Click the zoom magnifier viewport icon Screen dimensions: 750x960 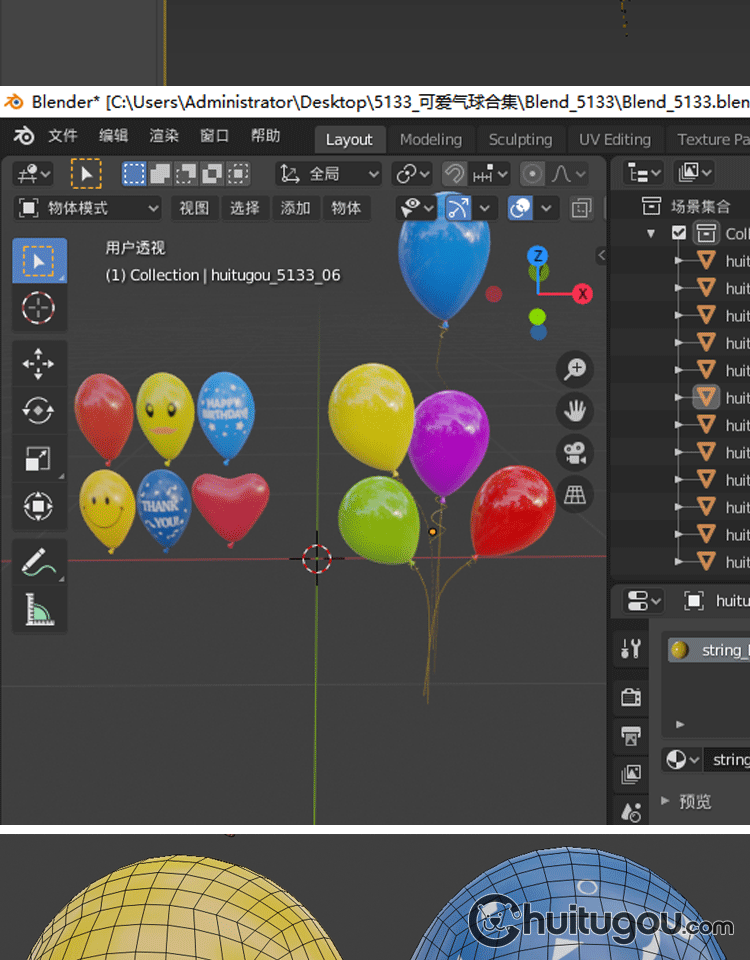[x=575, y=369]
